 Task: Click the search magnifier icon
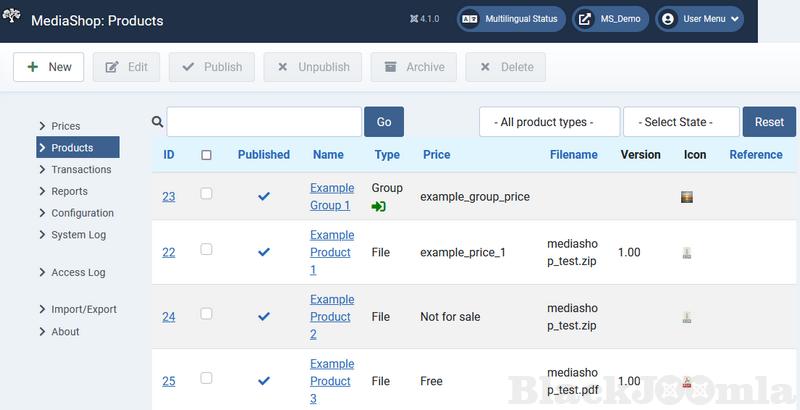(x=157, y=122)
